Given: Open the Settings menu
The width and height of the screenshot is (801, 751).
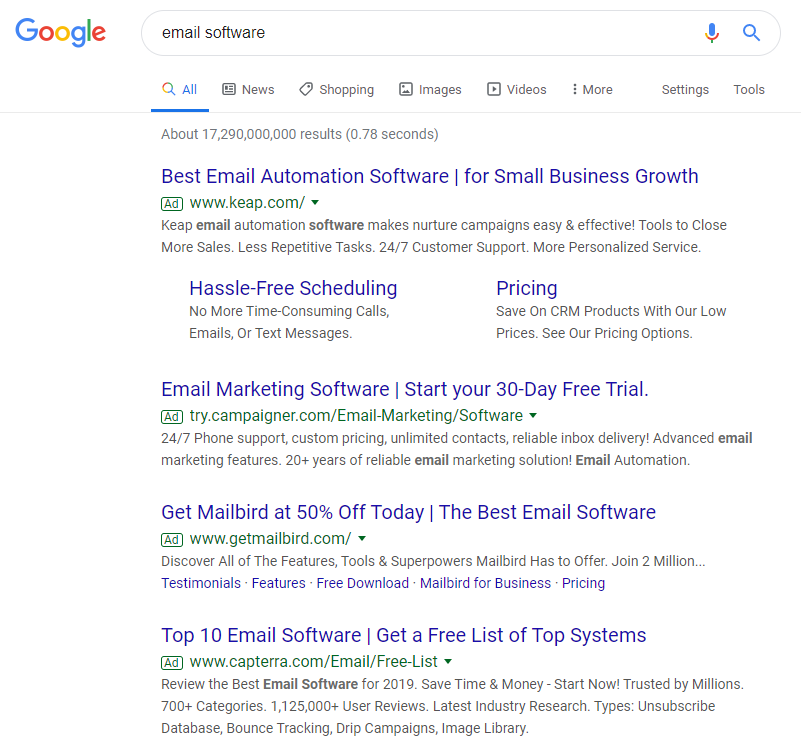Looking at the screenshot, I should tap(685, 89).
